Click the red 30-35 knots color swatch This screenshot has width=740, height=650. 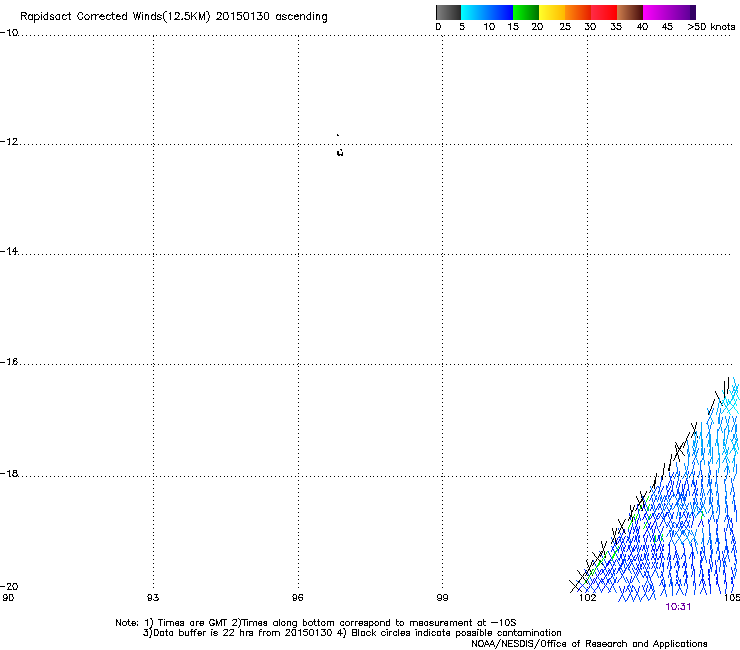pyautogui.click(x=604, y=12)
